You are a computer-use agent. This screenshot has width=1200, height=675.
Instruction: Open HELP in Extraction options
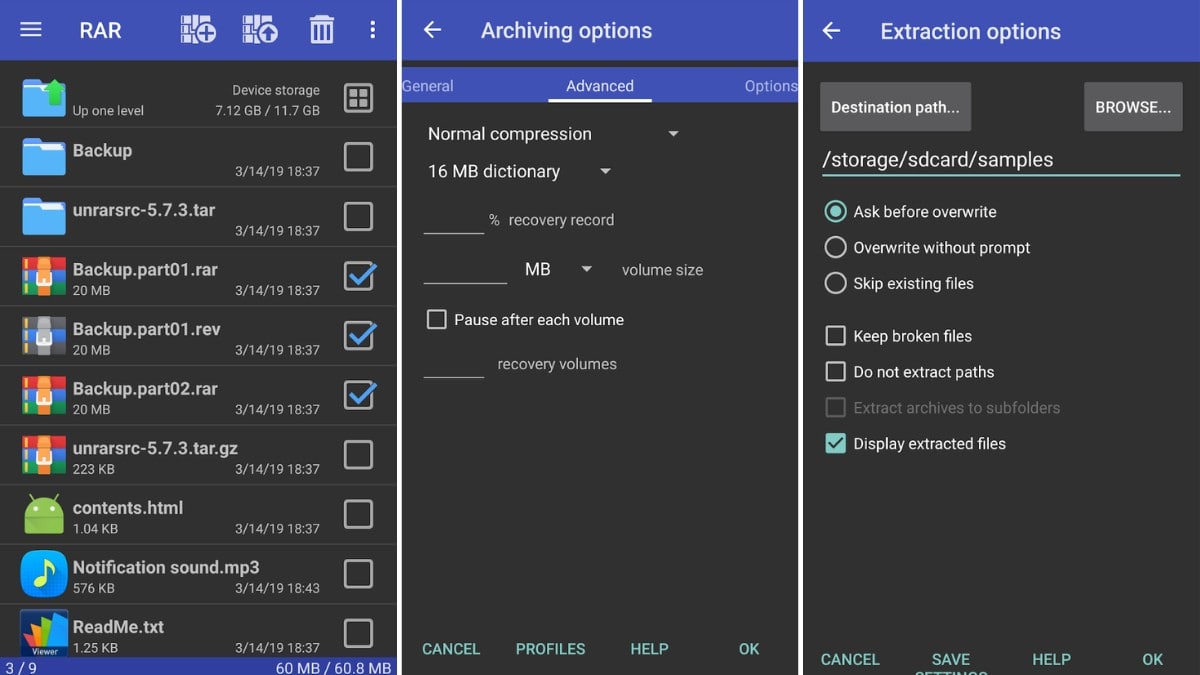[x=1051, y=659]
